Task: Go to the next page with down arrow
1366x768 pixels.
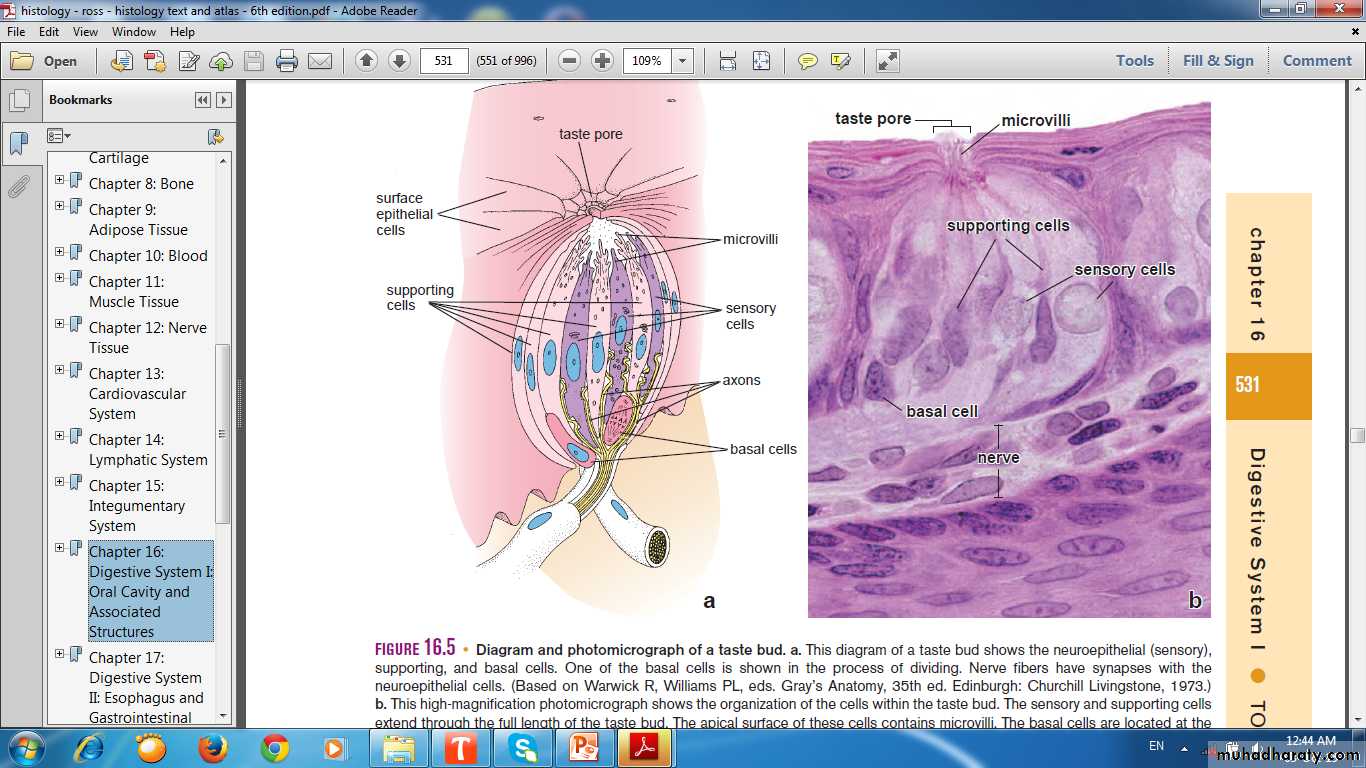Action: point(399,61)
